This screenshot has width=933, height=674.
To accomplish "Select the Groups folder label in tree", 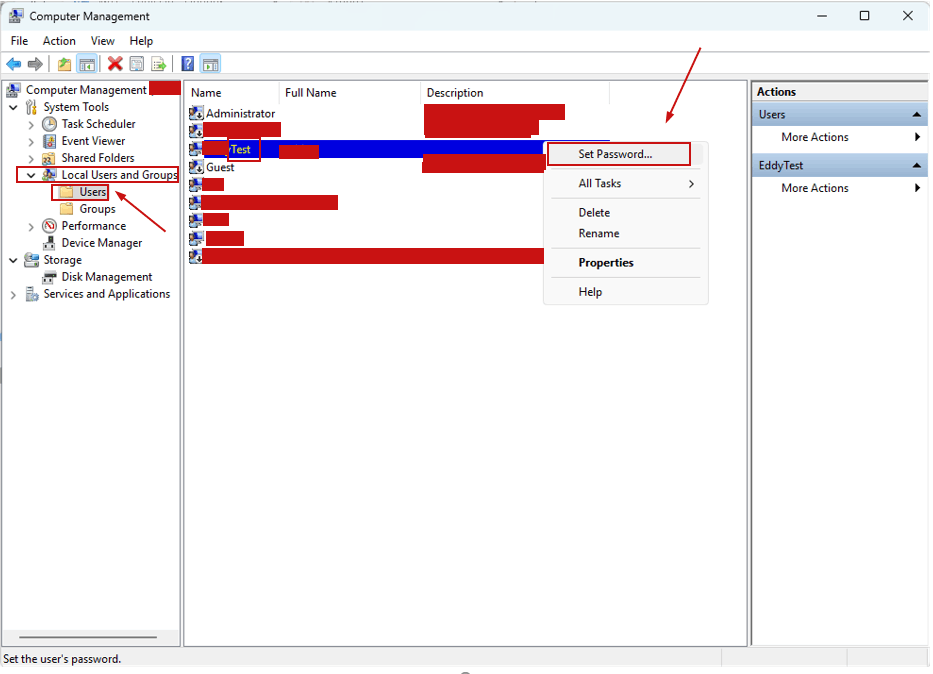I will 98,209.
